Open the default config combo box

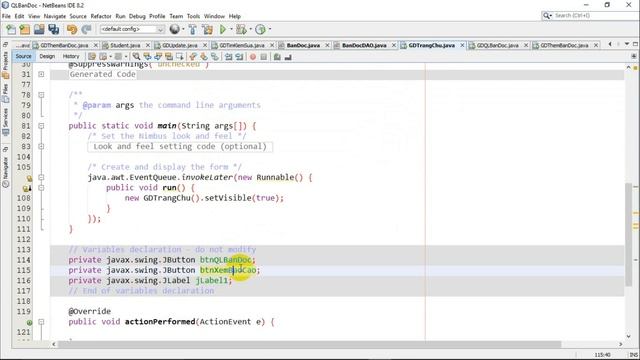[x=132, y=29]
